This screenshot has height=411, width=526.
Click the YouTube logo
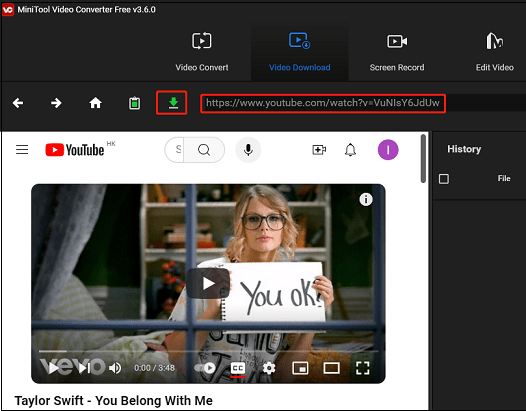point(75,150)
